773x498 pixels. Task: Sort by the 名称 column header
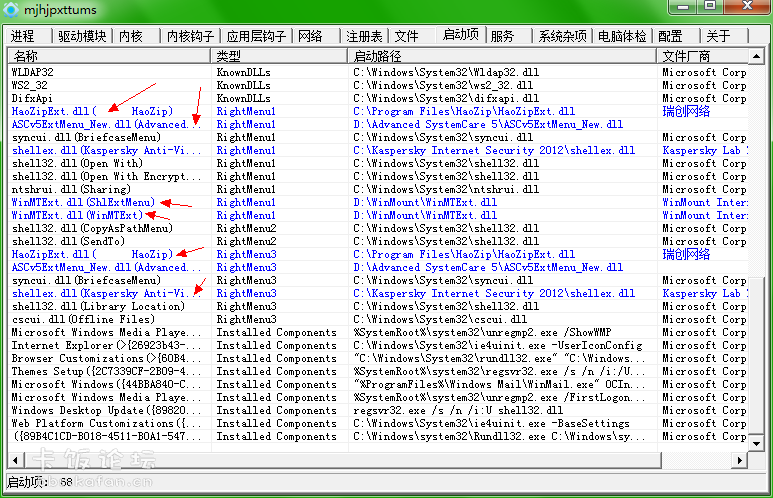tap(109, 56)
